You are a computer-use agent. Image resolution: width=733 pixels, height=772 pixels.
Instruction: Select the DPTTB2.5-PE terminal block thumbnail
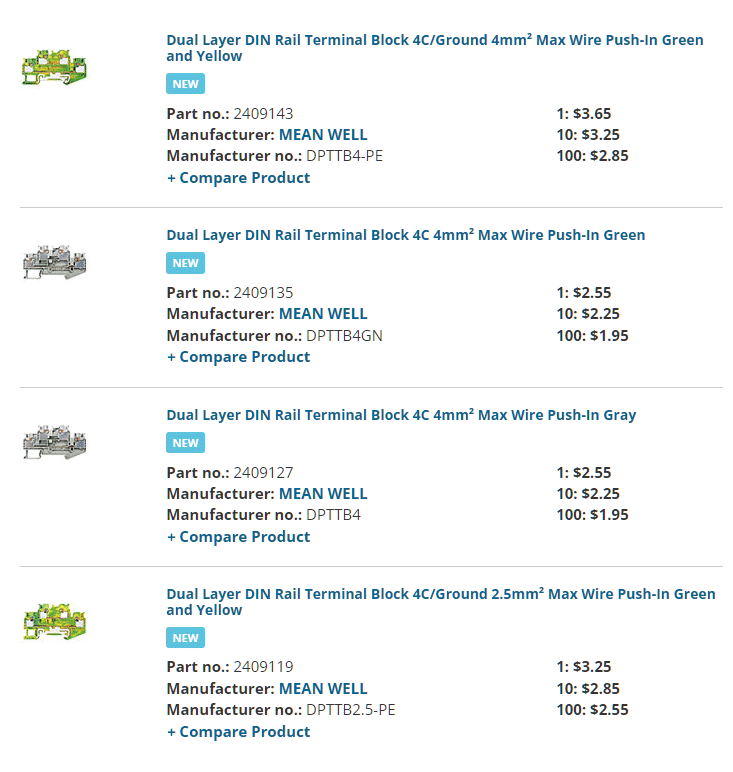[54, 622]
